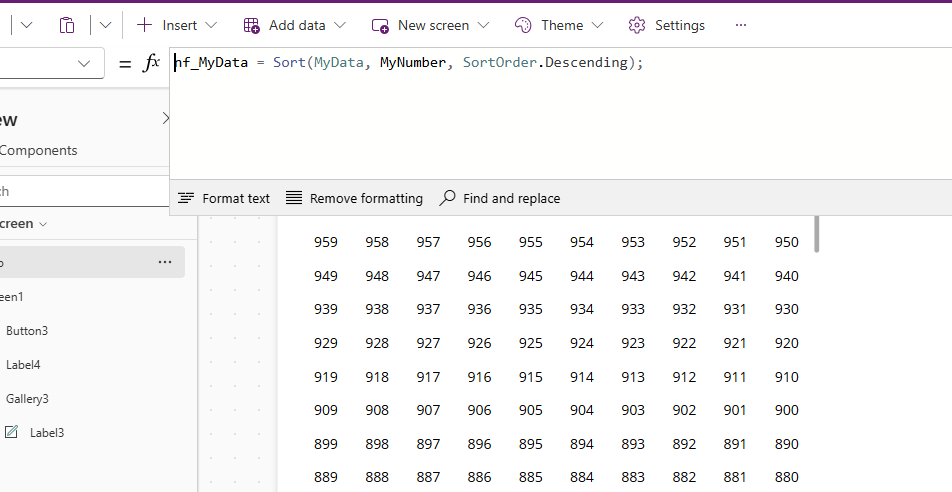Click the gallery cell showing 885
The height and width of the screenshot is (492, 952).
pos(531,477)
